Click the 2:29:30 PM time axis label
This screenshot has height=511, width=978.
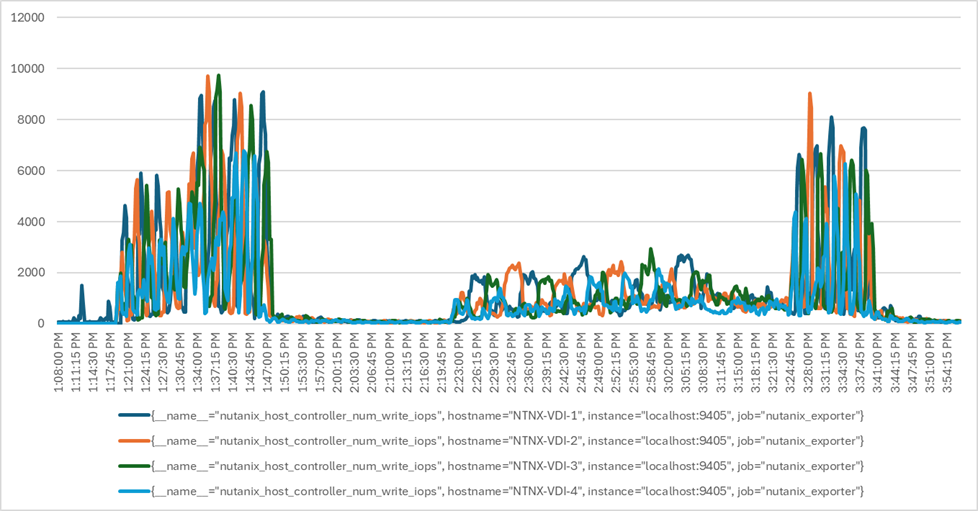tap(495, 363)
